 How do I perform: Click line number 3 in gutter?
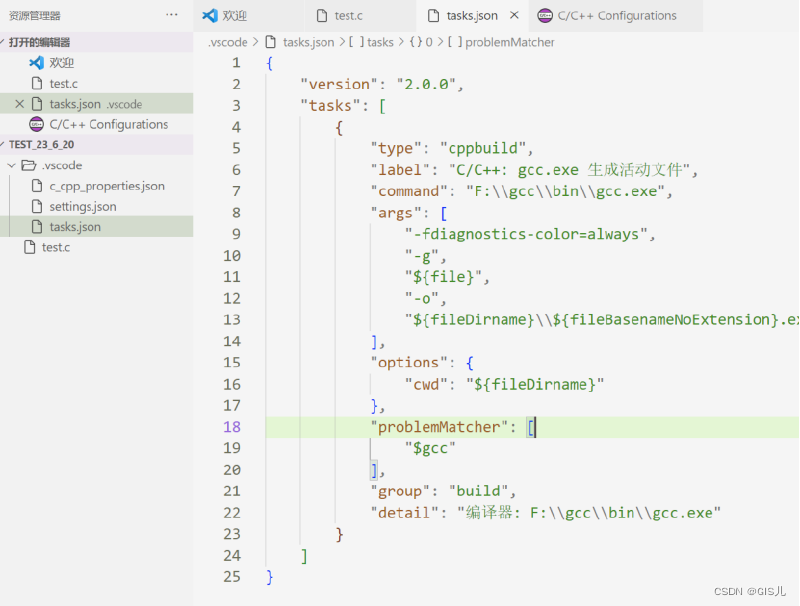coord(236,106)
